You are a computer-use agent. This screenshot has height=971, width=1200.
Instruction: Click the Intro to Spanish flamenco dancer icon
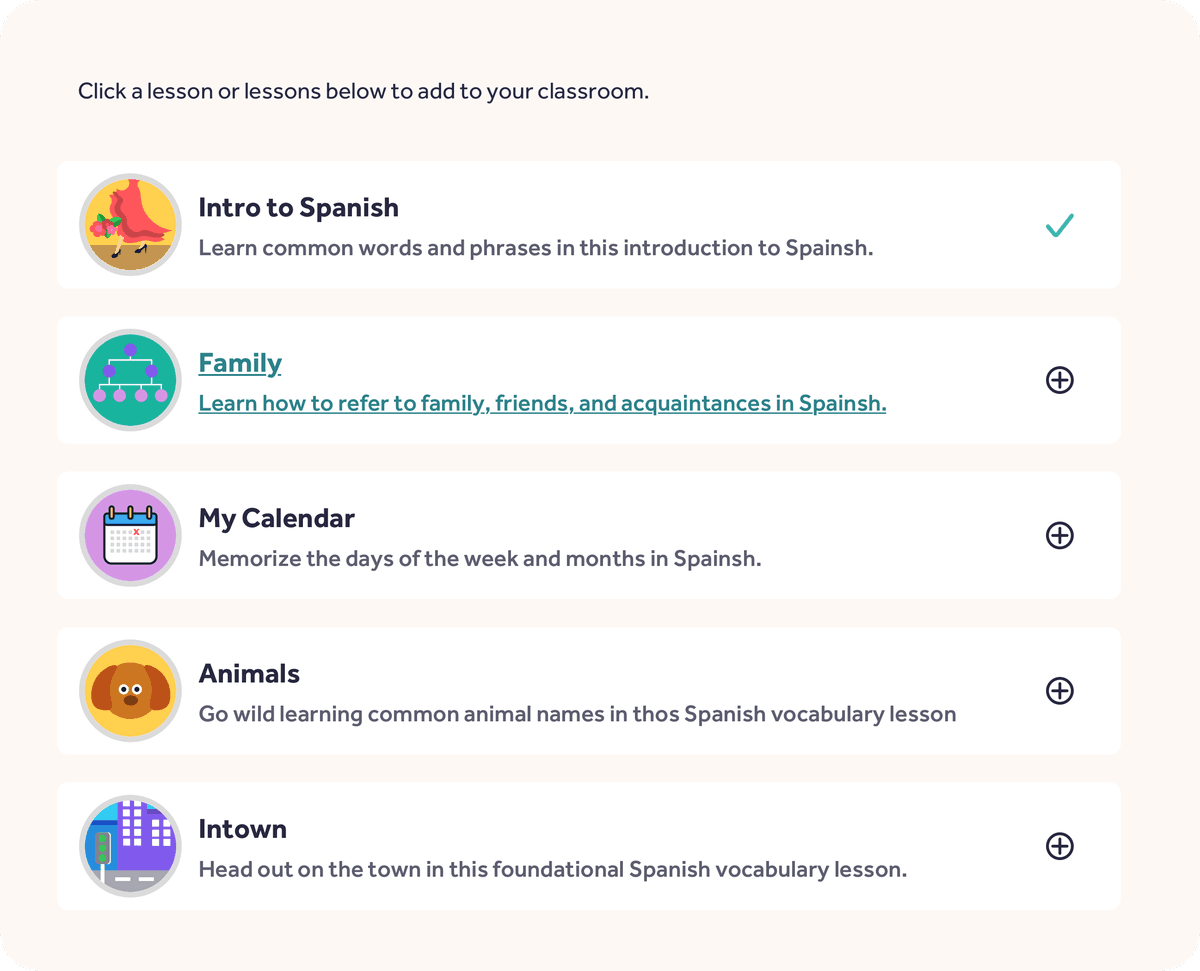[130, 225]
